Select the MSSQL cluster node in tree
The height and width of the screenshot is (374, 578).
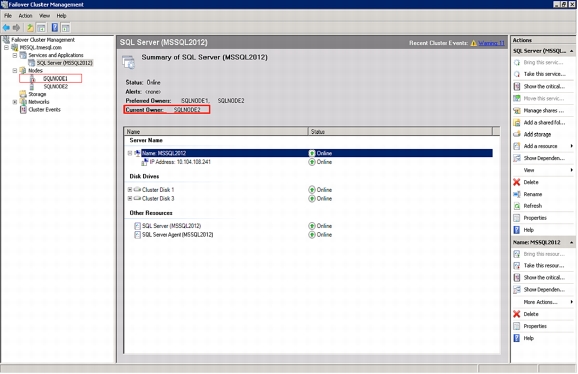[41, 47]
